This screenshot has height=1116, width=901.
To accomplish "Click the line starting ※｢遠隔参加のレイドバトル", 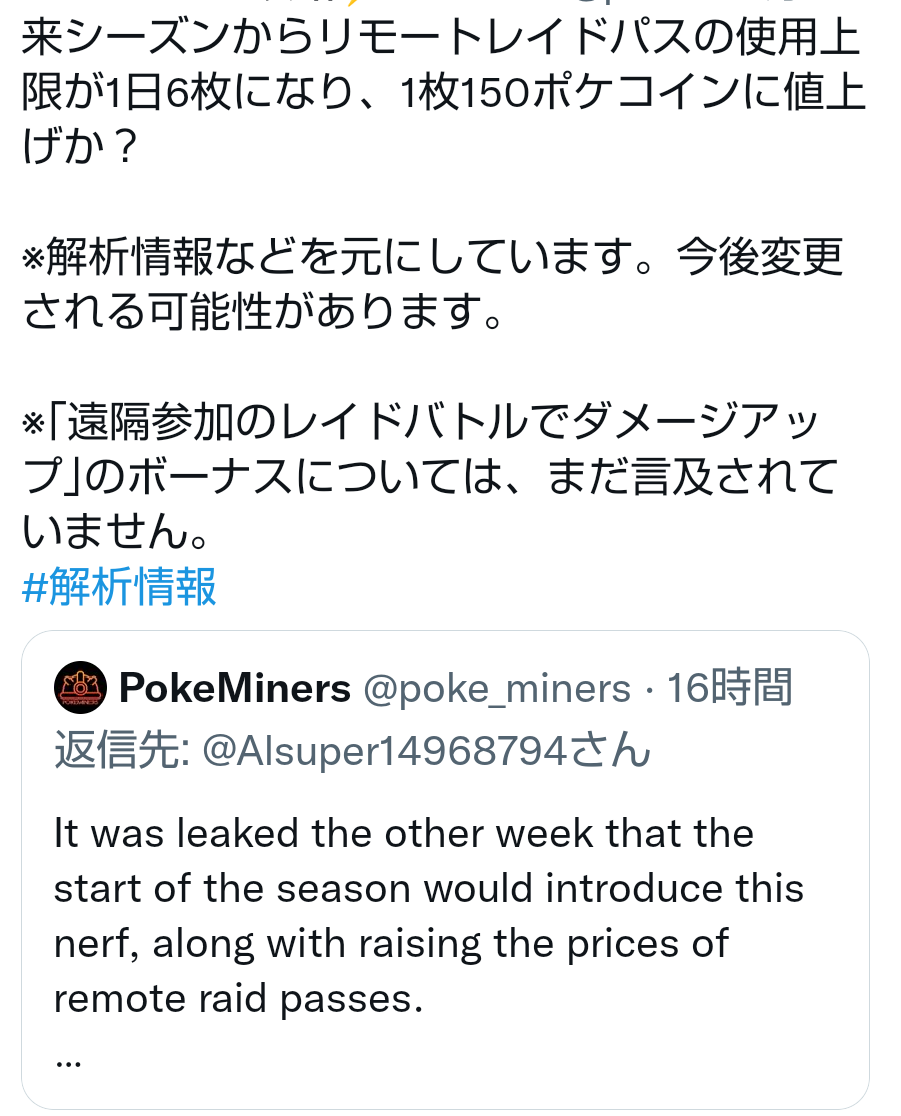I will coord(421,423).
